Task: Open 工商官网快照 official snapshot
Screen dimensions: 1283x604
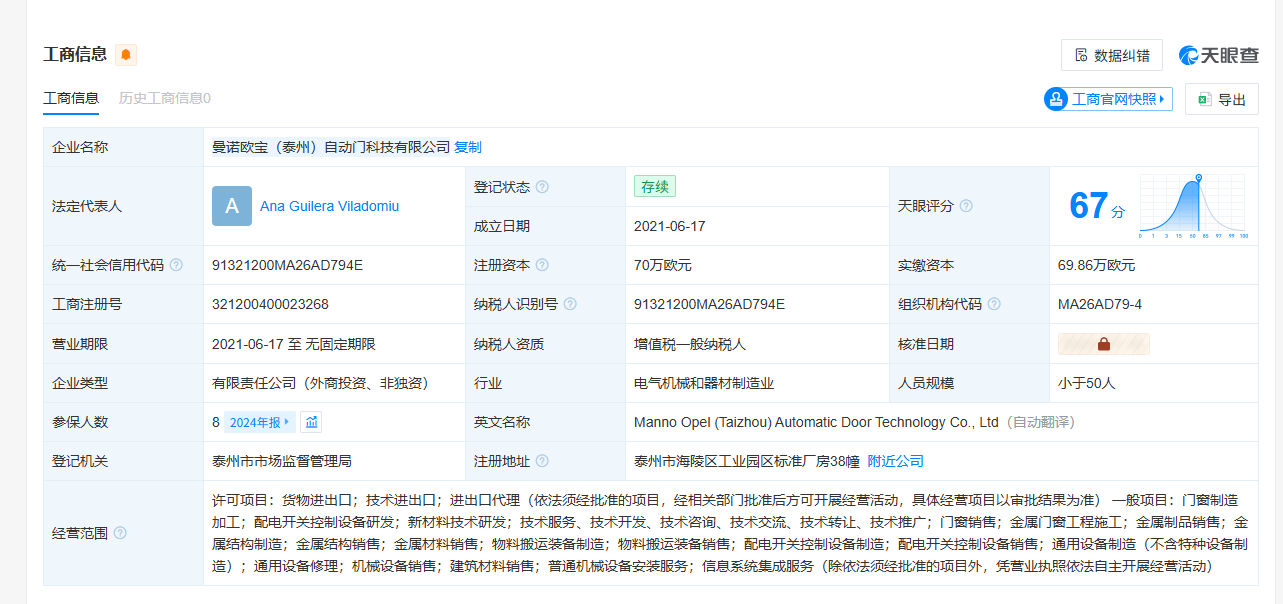Action: point(1108,99)
